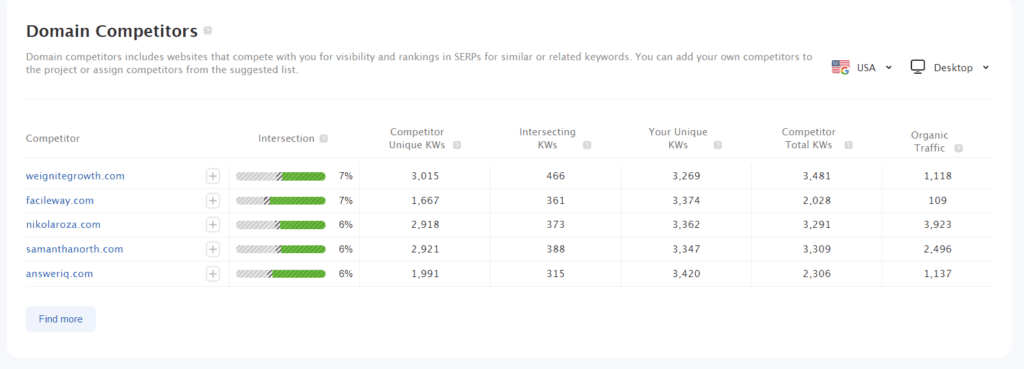Click the Competitor column header
Image resolution: width=1024 pixels, height=369 pixels.
tap(53, 138)
